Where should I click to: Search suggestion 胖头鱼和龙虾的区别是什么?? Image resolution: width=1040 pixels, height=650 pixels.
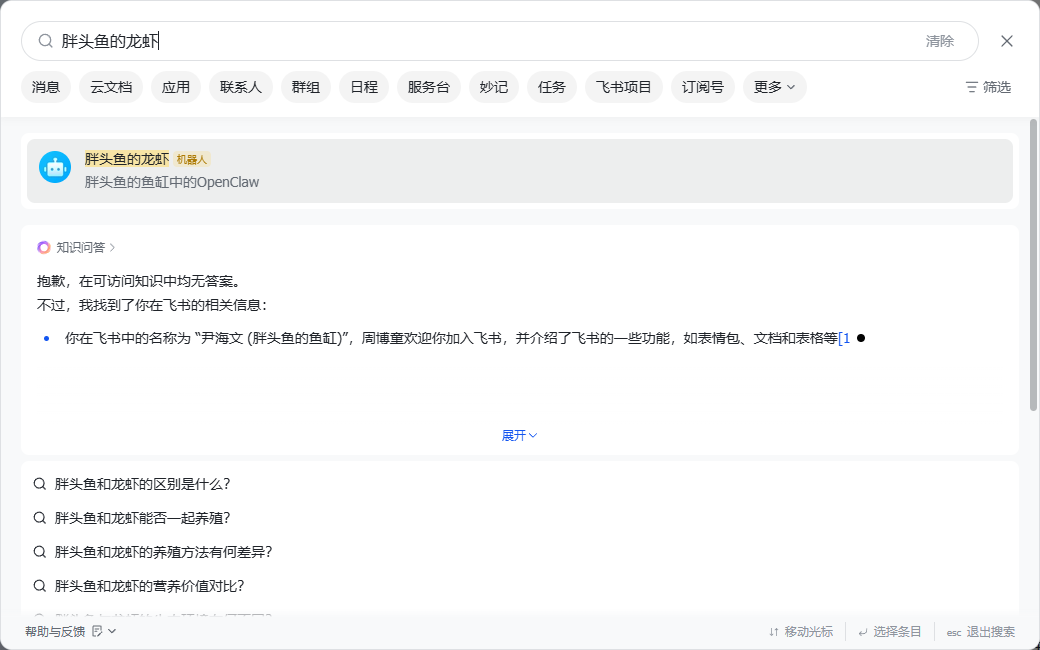[x=142, y=484]
